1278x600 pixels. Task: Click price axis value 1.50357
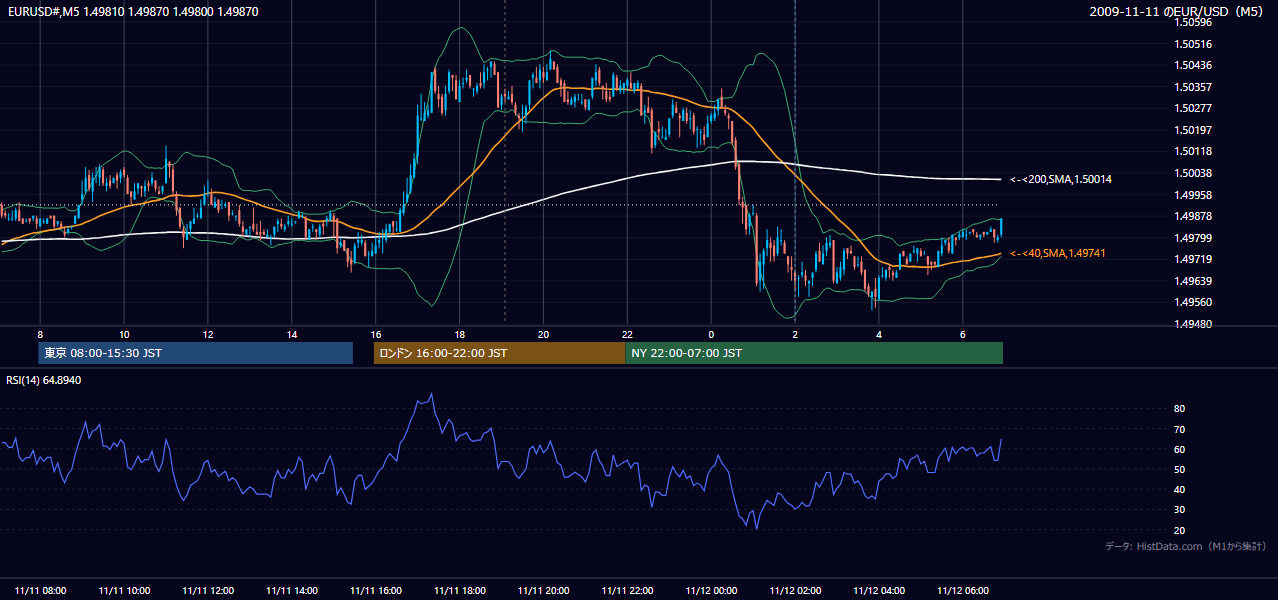click(x=1193, y=87)
